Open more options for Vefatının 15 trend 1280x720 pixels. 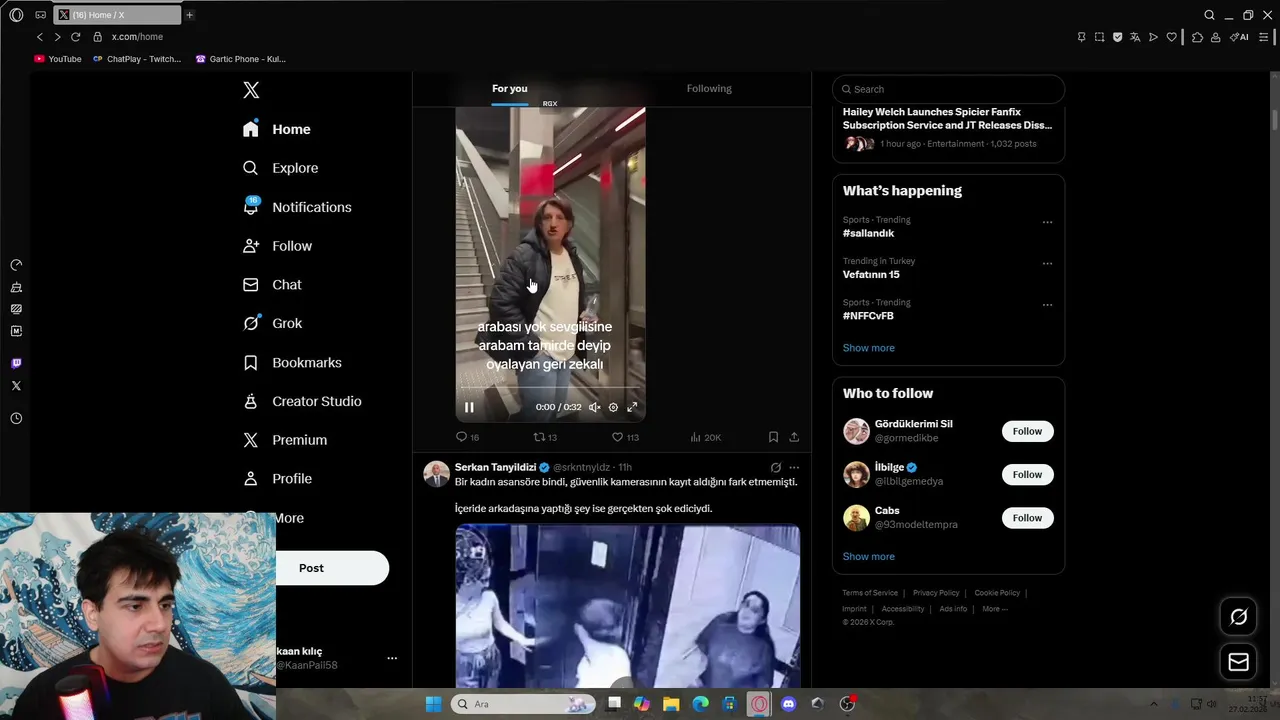pyautogui.click(x=1047, y=264)
